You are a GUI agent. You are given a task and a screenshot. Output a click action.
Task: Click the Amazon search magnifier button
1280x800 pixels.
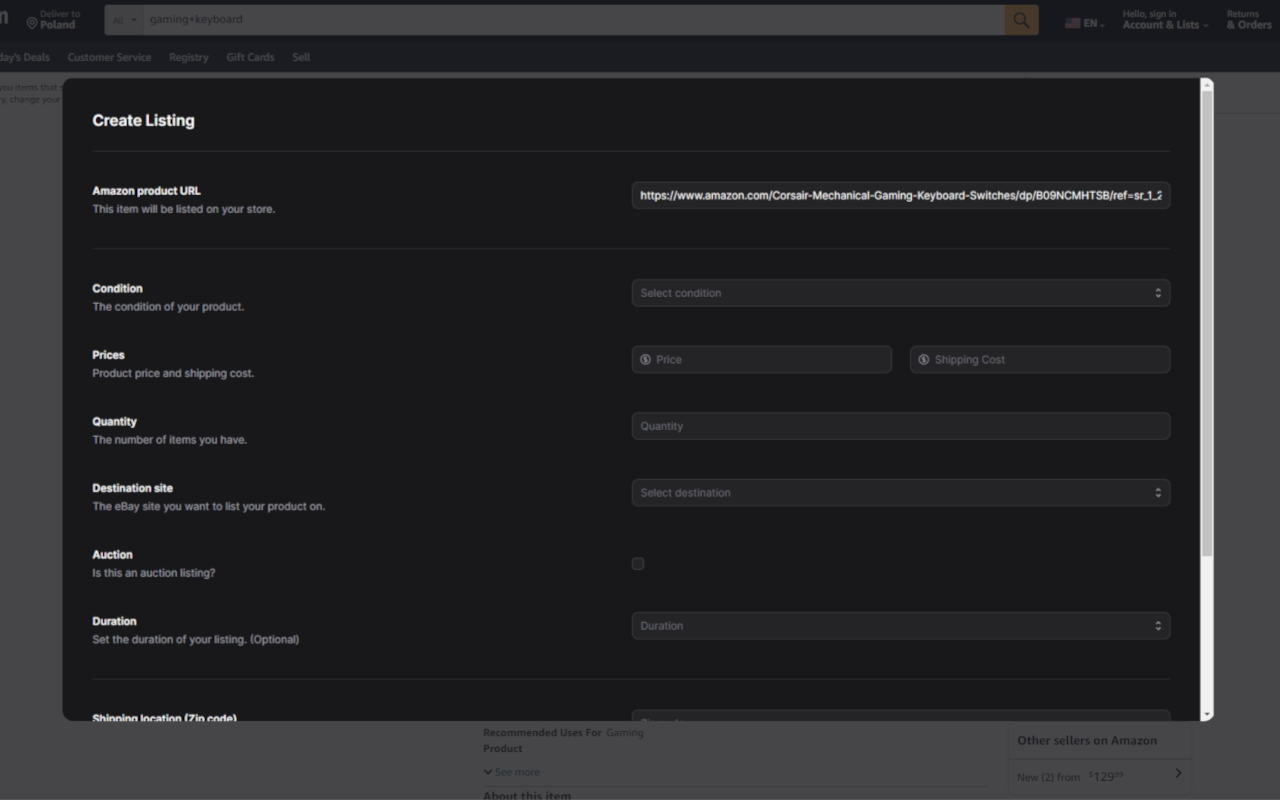point(1021,20)
